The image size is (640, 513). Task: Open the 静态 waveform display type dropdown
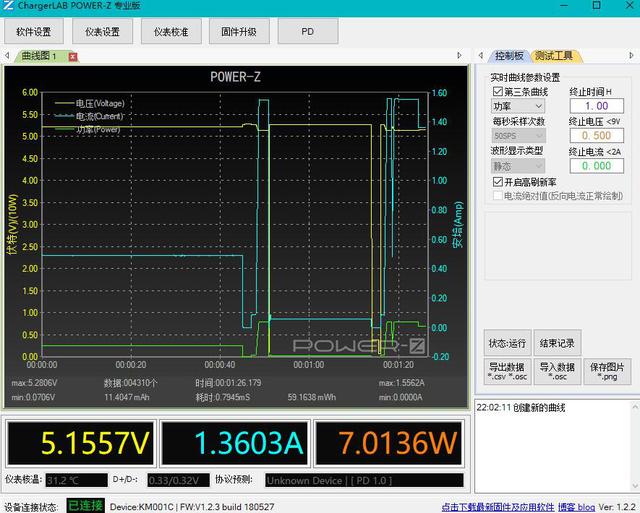pos(518,166)
